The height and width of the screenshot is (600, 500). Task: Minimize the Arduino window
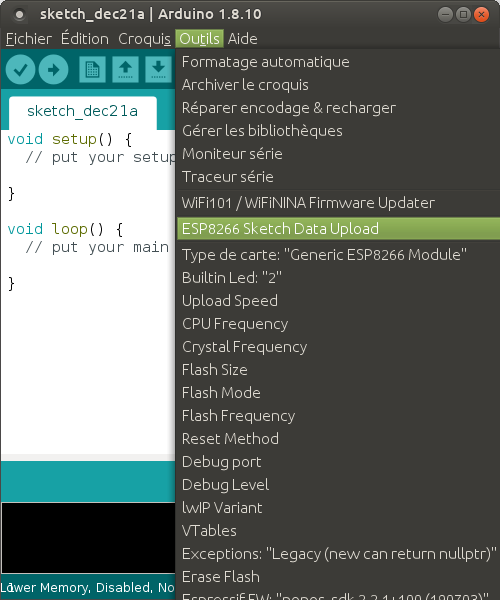click(445, 15)
